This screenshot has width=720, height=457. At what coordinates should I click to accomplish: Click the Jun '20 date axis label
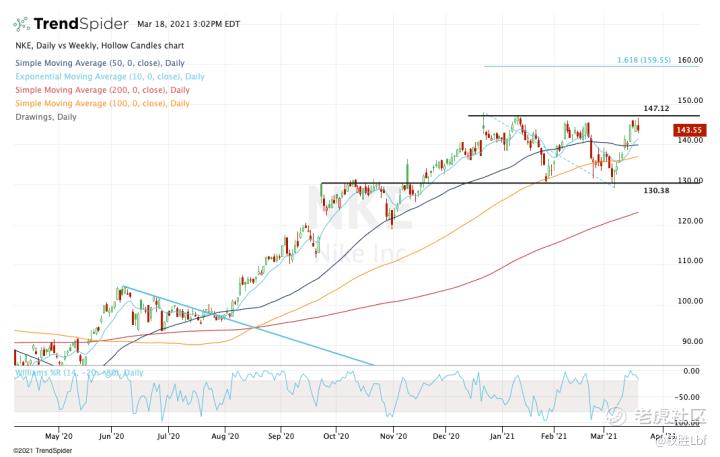point(112,436)
